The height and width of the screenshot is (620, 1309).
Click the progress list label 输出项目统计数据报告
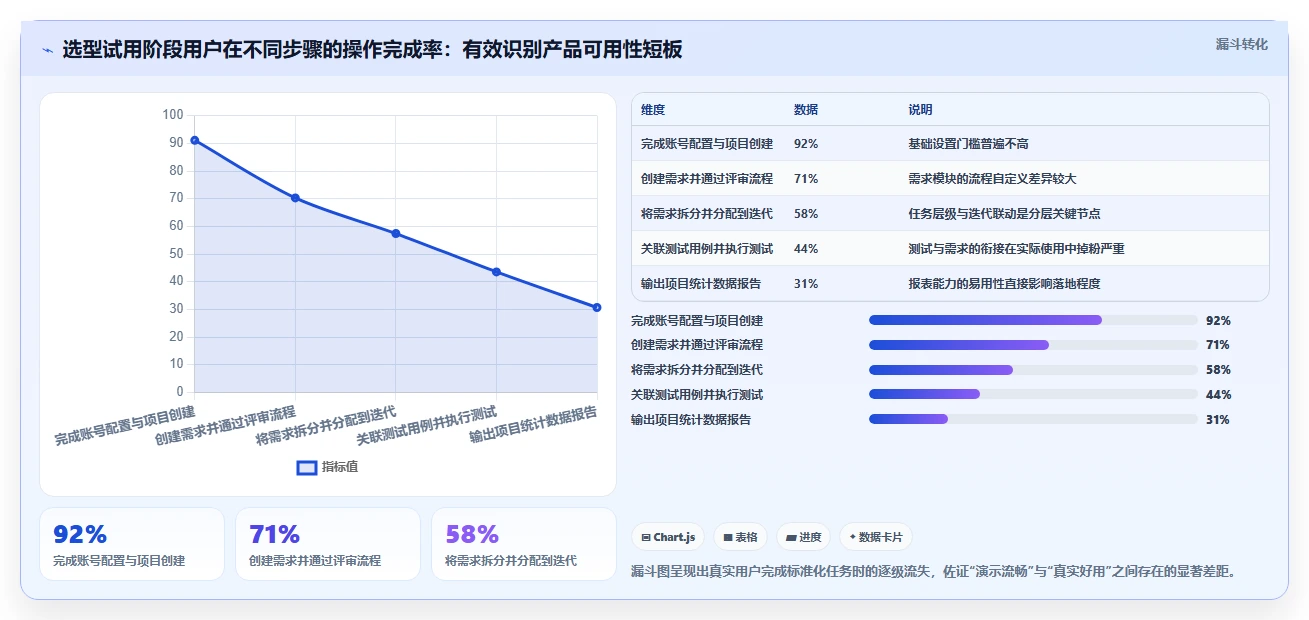pos(691,419)
